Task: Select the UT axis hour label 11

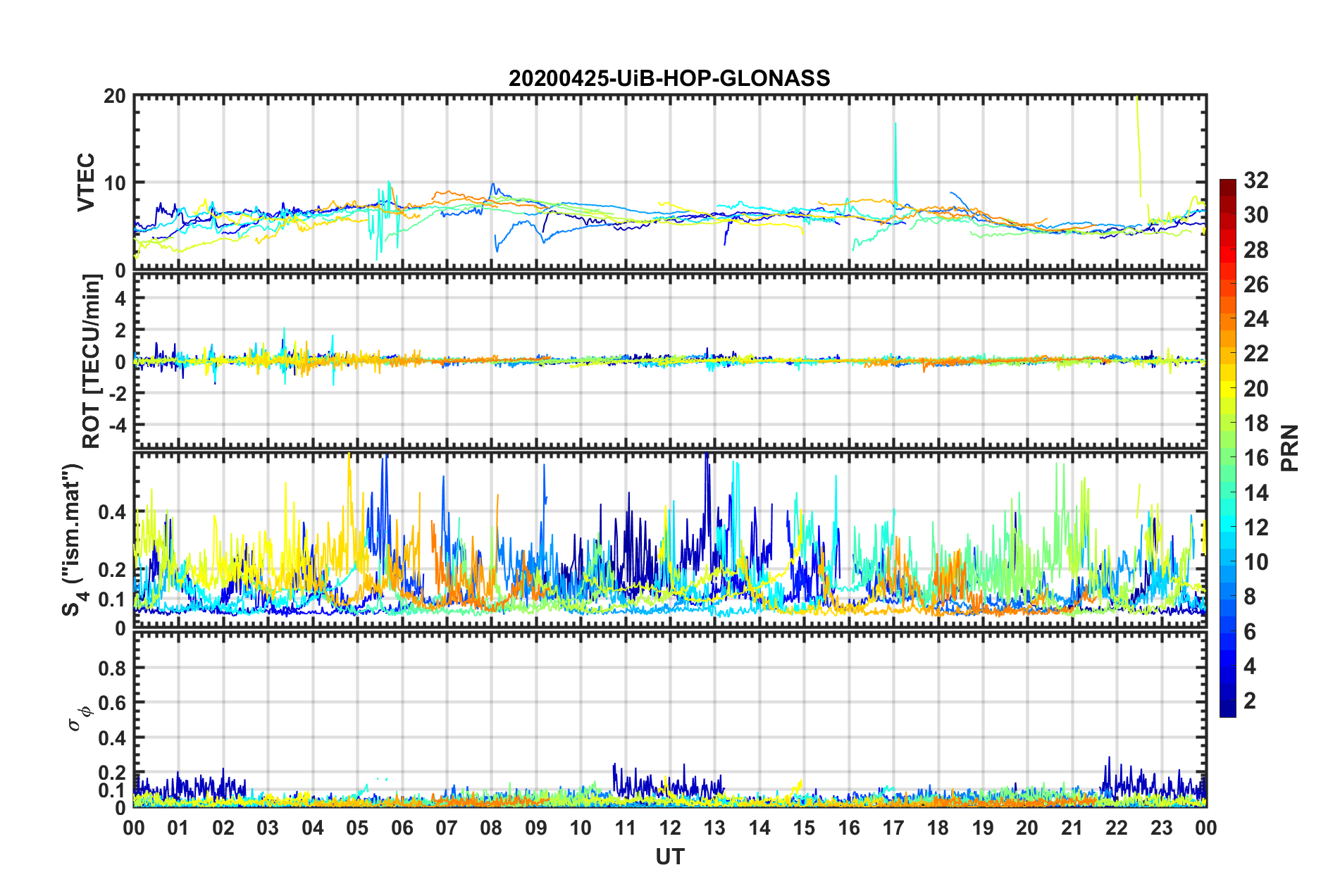Action: pyautogui.click(x=626, y=828)
